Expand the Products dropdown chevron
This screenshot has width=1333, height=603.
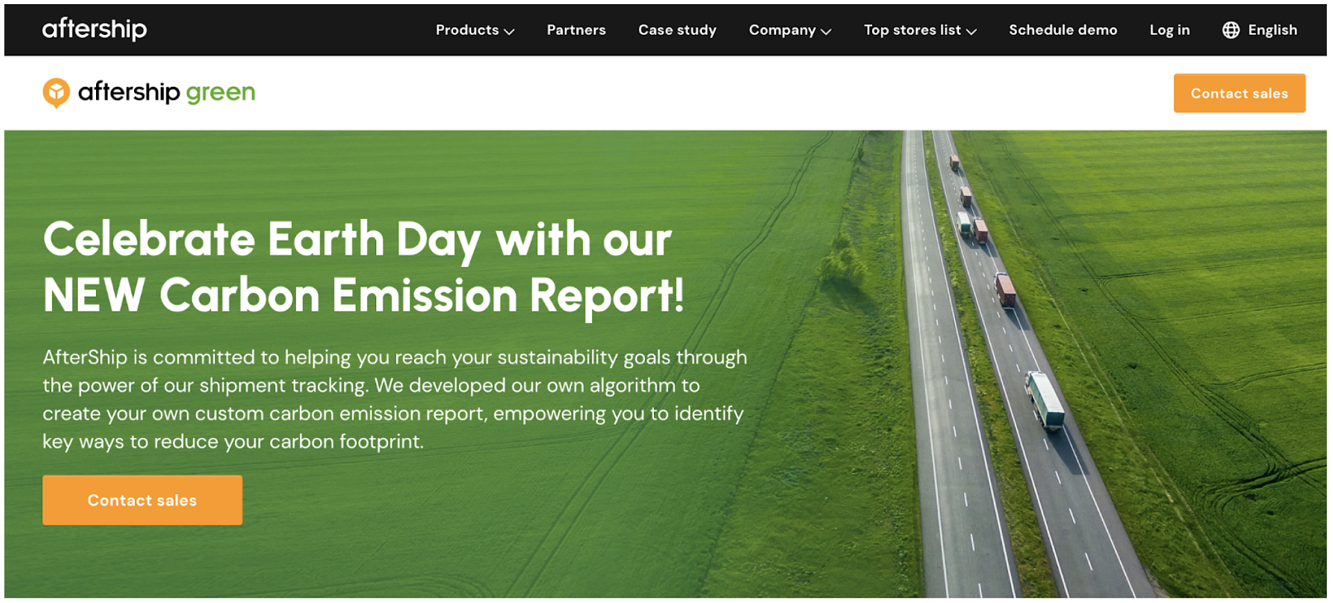point(509,31)
